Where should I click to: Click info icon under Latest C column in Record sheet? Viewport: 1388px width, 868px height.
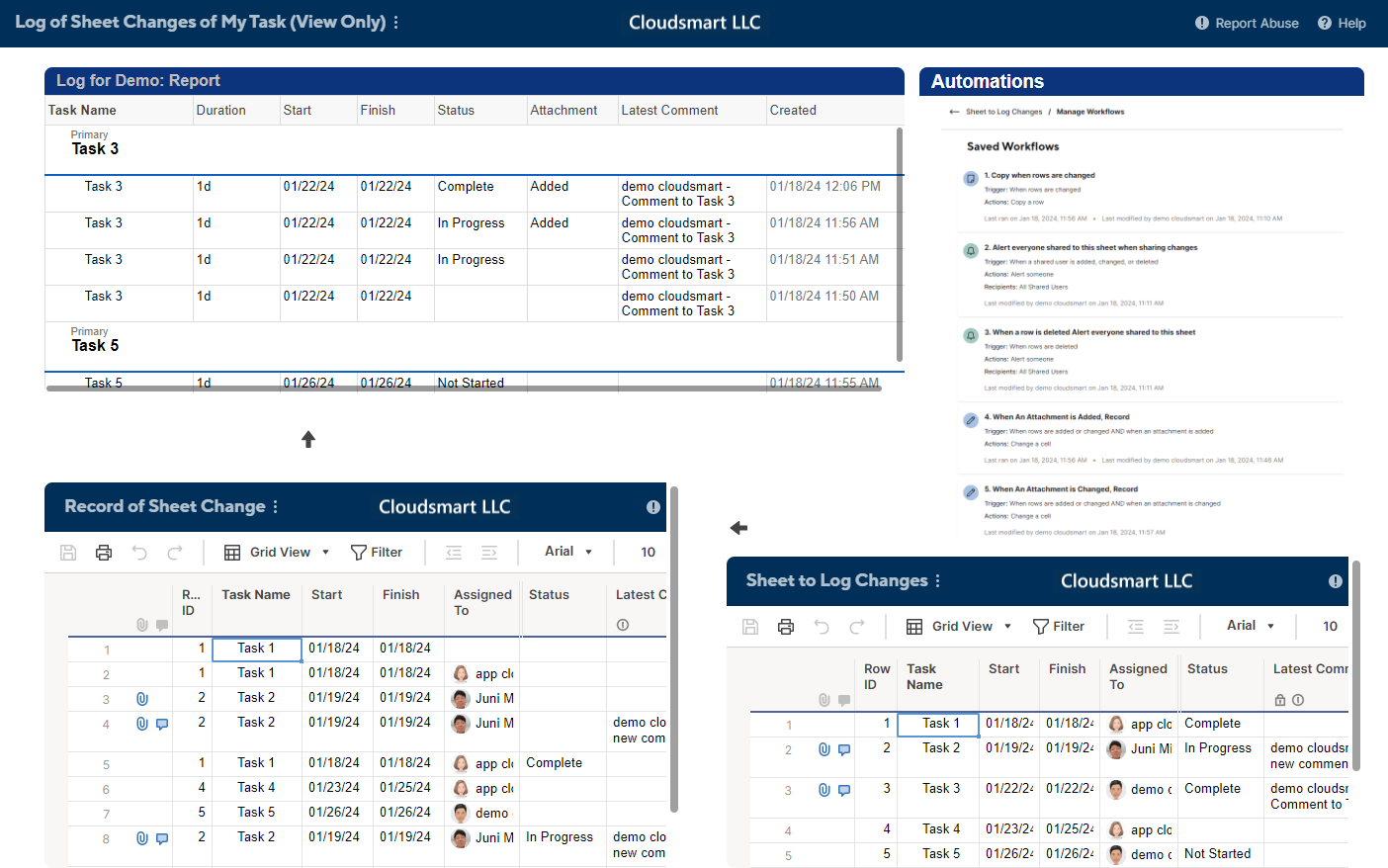tap(623, 625)
